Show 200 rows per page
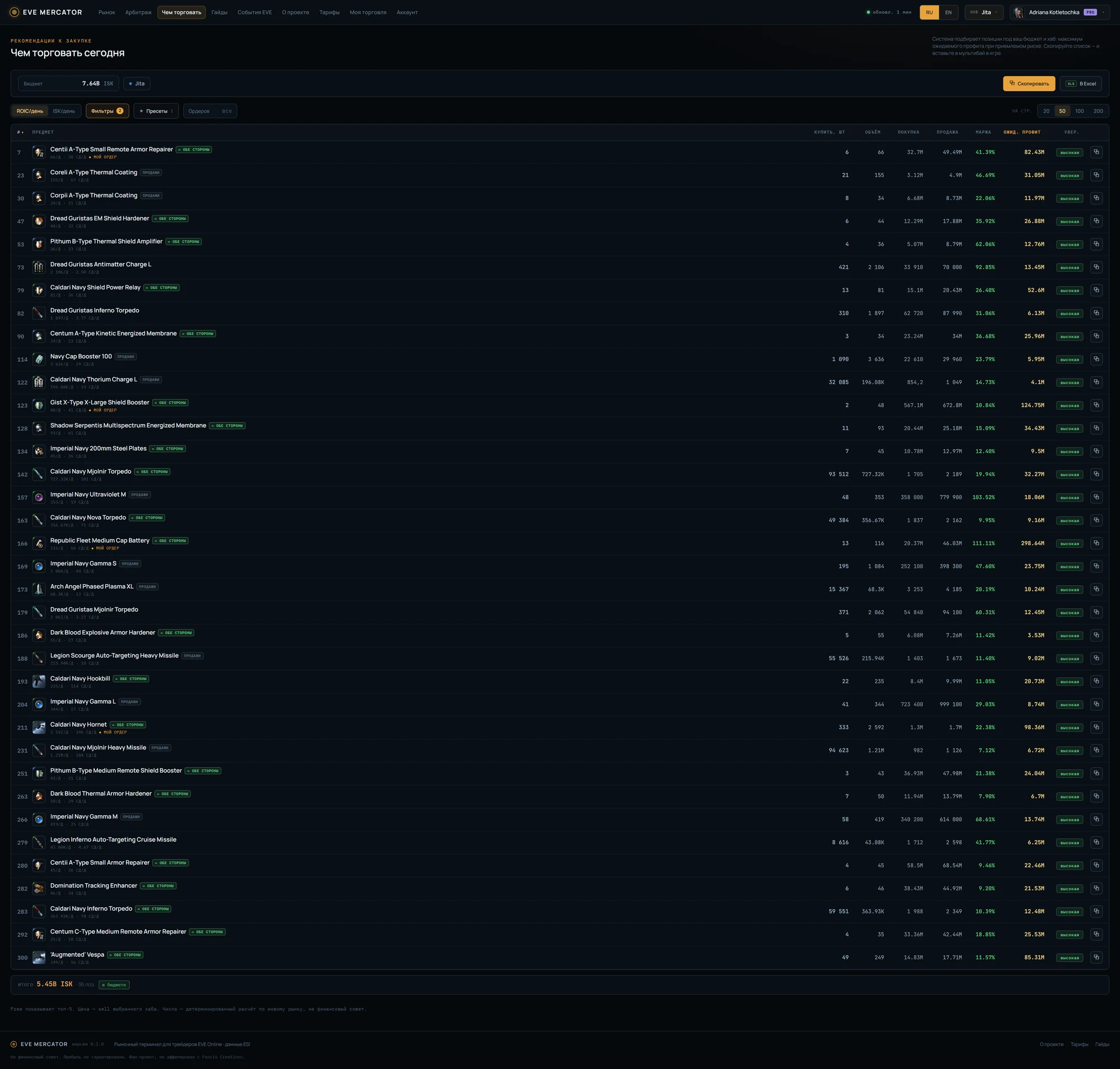The image size is (1120, 1069). click(1098, 111)
